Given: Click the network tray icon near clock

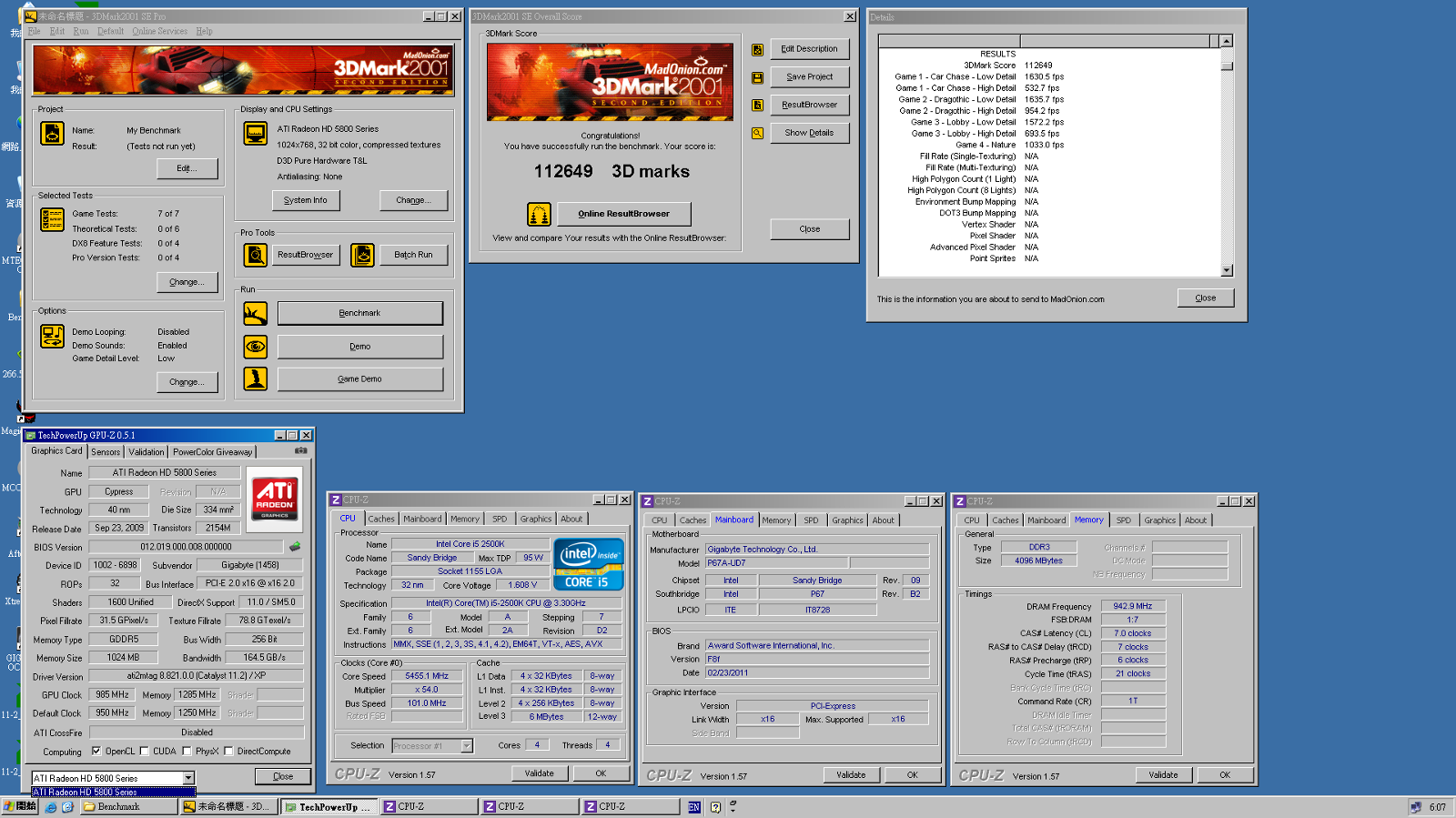Looking at the screenshot, I should (x=1416, y=807).
